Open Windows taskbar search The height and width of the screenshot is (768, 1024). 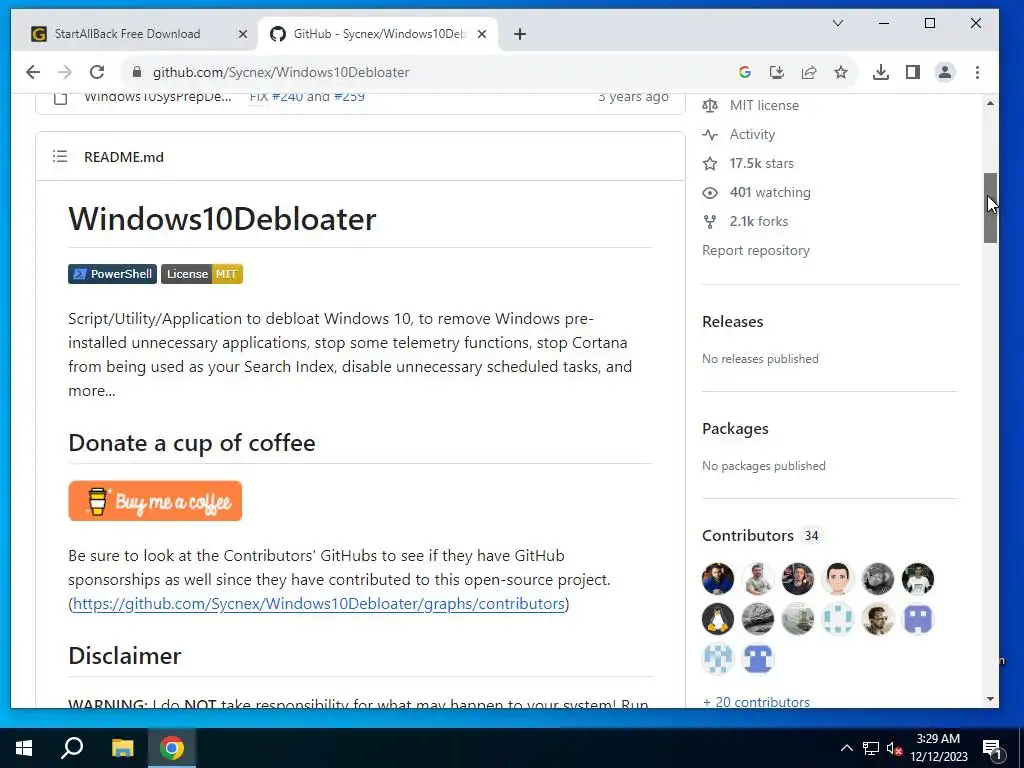coord(72,748)
